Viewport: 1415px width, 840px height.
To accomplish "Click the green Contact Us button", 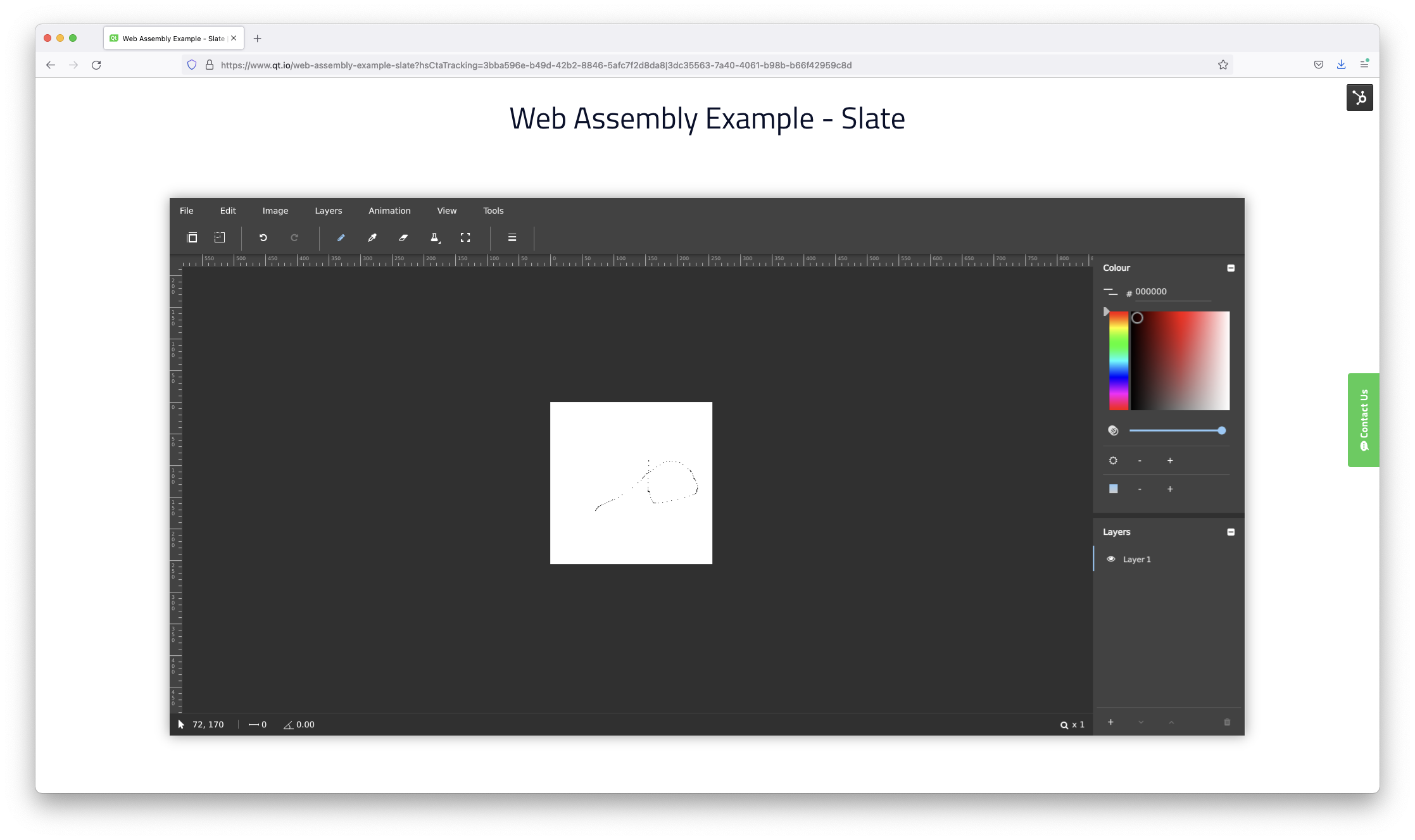I will click(x=1363, y=420).
